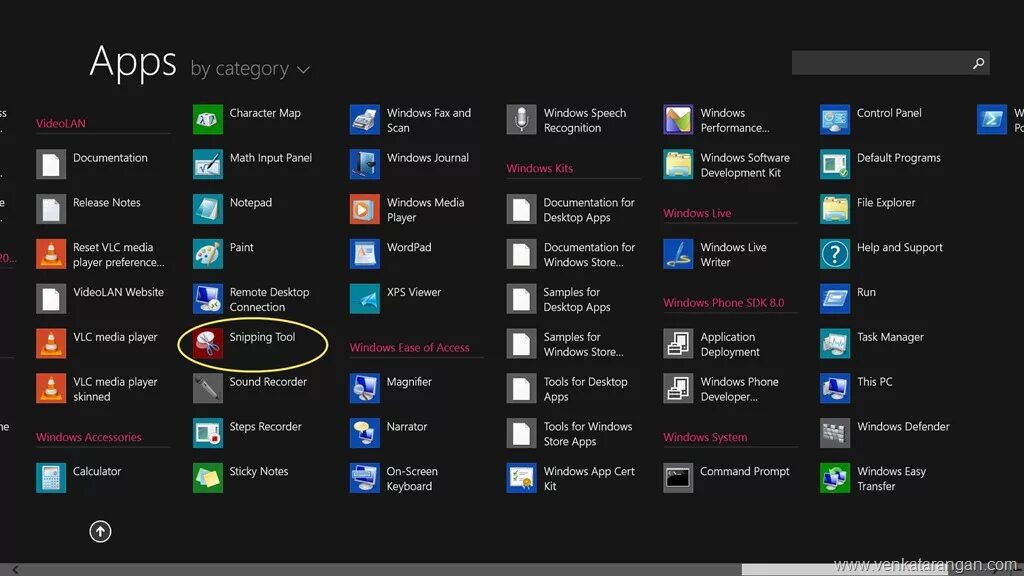Screen dimensions: 1024x576
Task: Open Reset VLC media player preferences icon
Action: pos(51,254)
